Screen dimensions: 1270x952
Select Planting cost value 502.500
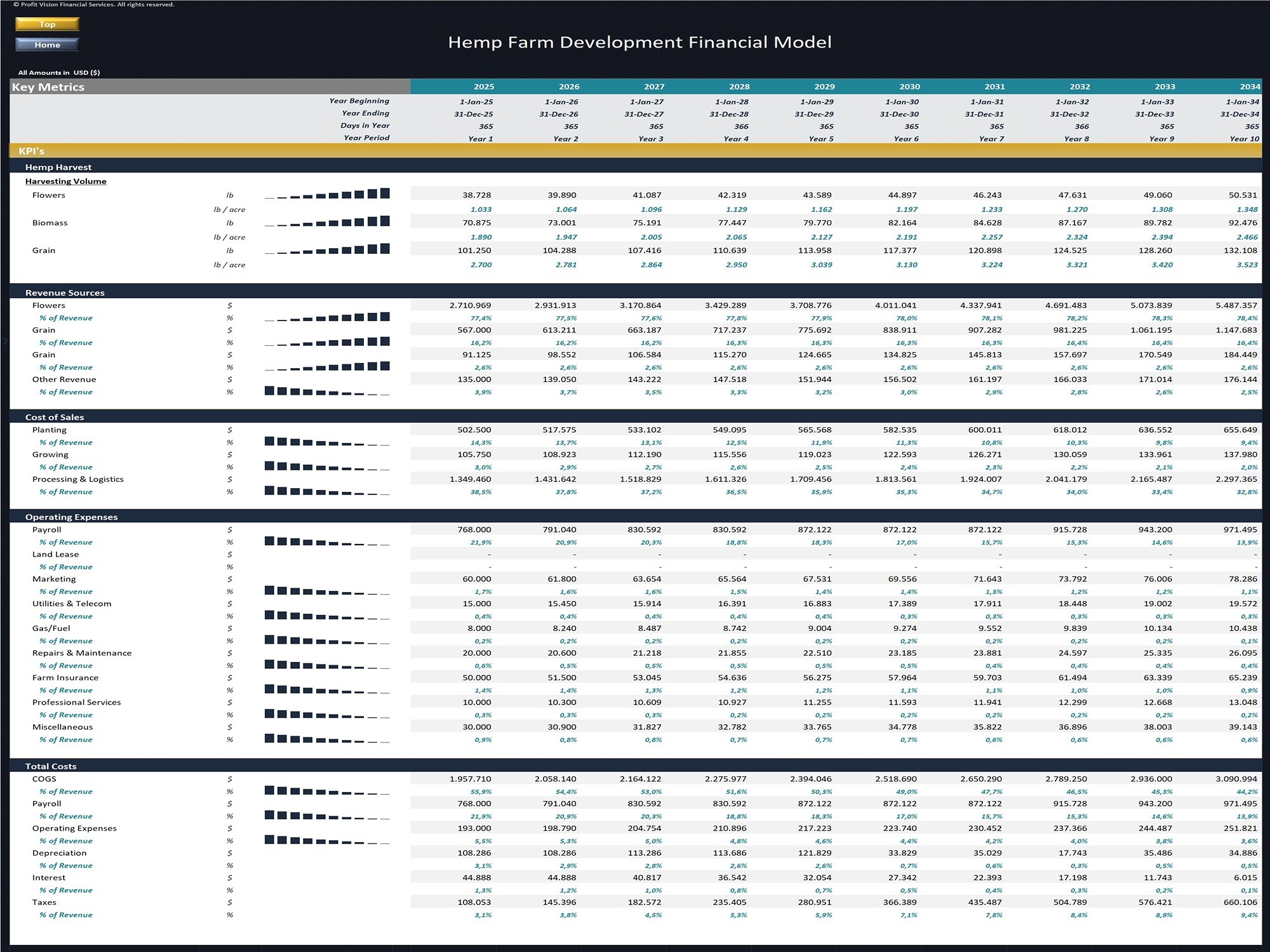pyautogui.click(x=474, y=430)
